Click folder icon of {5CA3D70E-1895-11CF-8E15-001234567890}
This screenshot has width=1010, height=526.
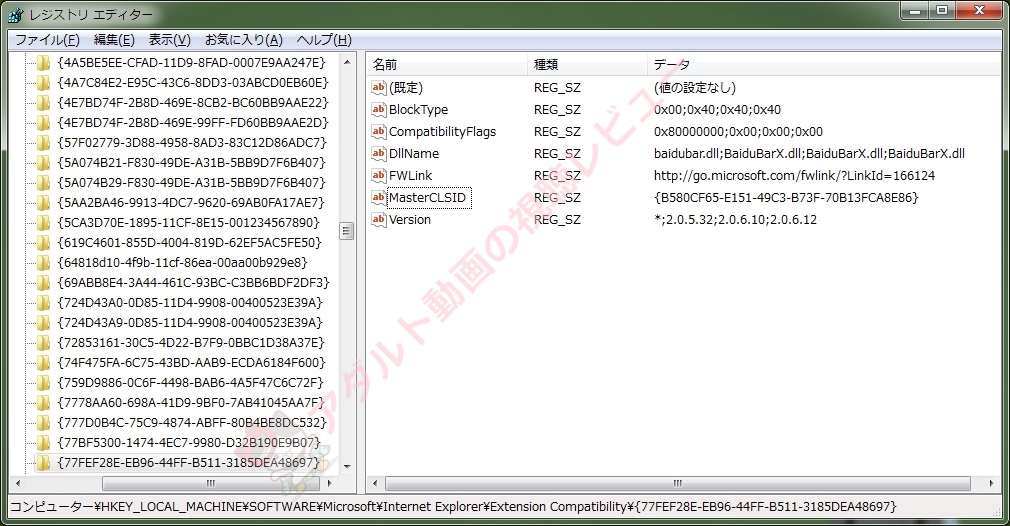pyautogui.click(x=43, y=222)
